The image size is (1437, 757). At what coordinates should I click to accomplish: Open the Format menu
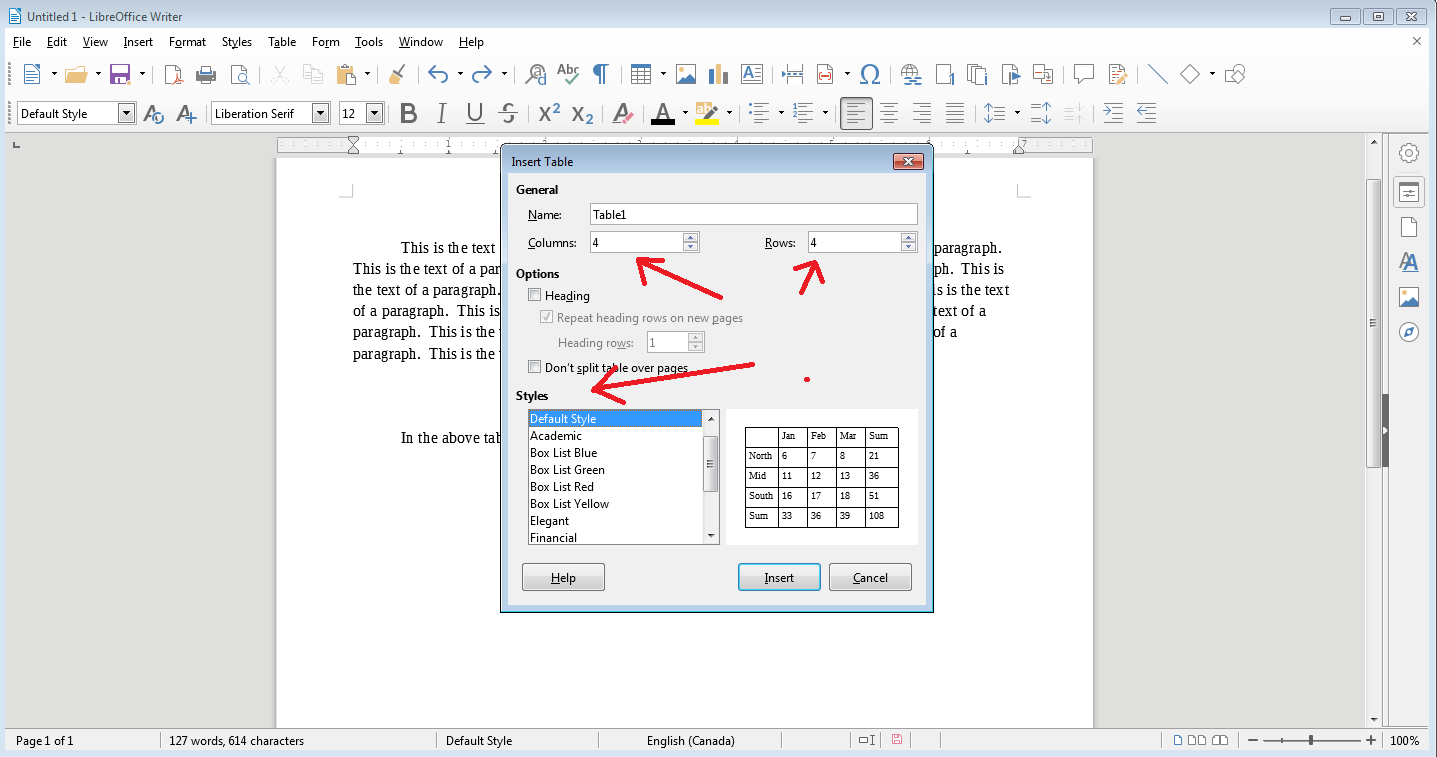click(187, 42)
